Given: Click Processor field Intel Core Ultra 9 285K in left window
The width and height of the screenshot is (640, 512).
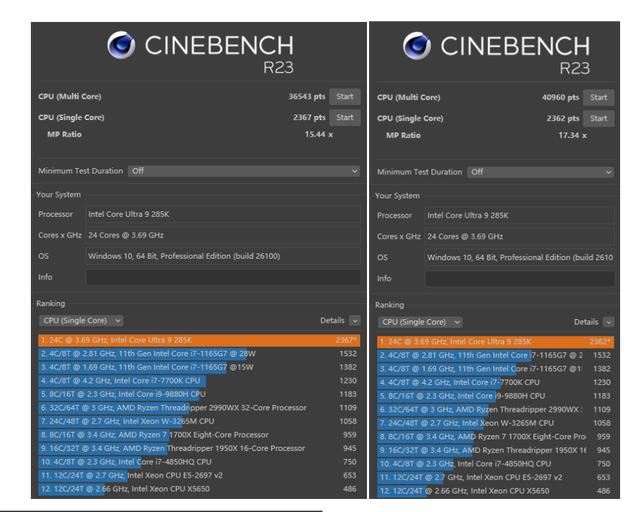Looking at the screenshot, I should click(223, 214).
